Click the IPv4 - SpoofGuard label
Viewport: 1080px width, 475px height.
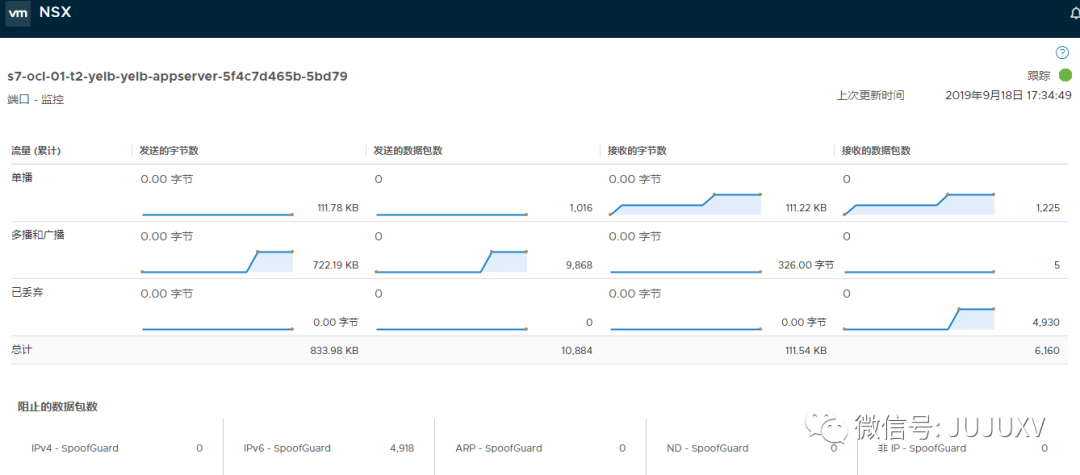click(75, 448)
